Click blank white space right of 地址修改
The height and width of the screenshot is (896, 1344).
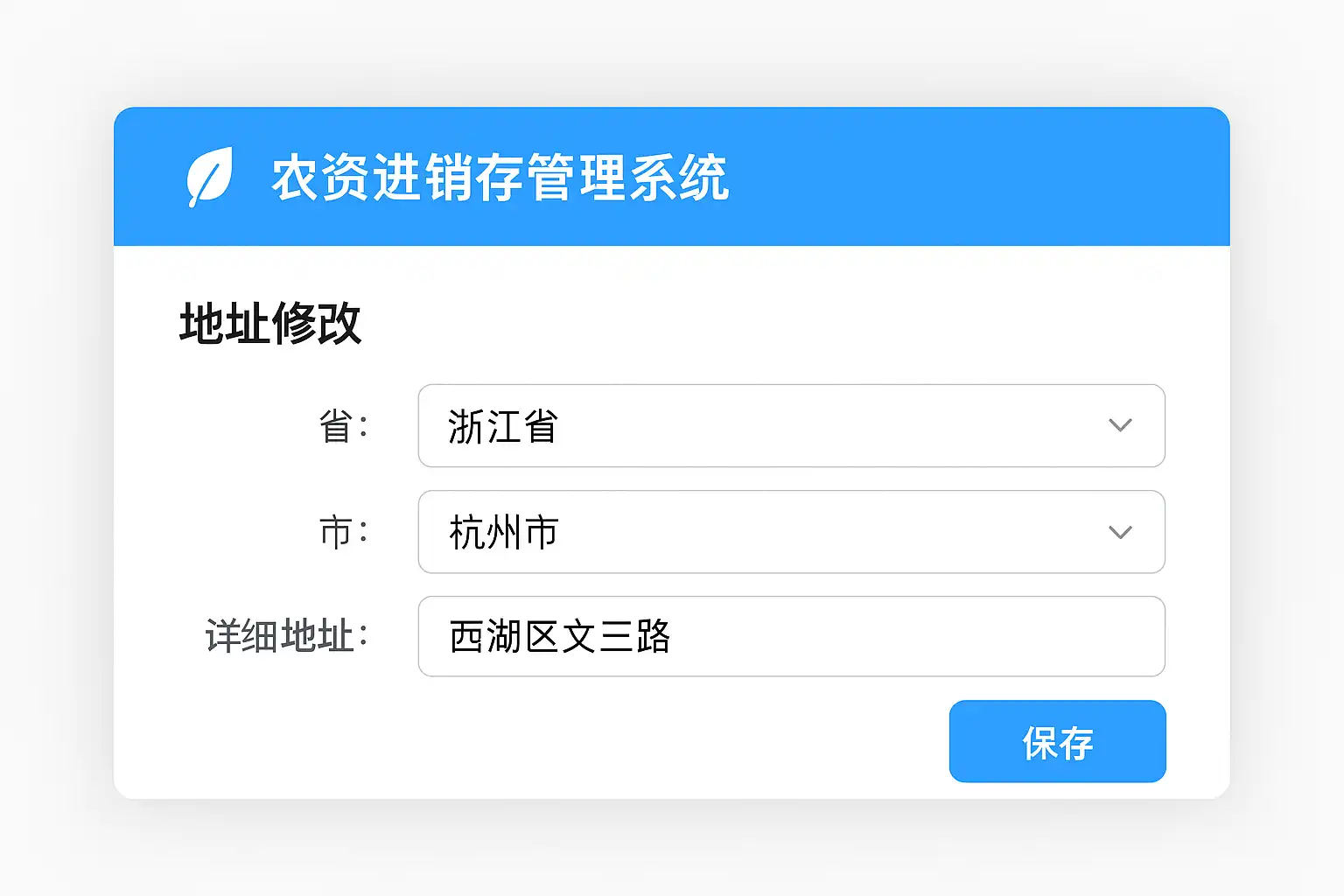744,324
